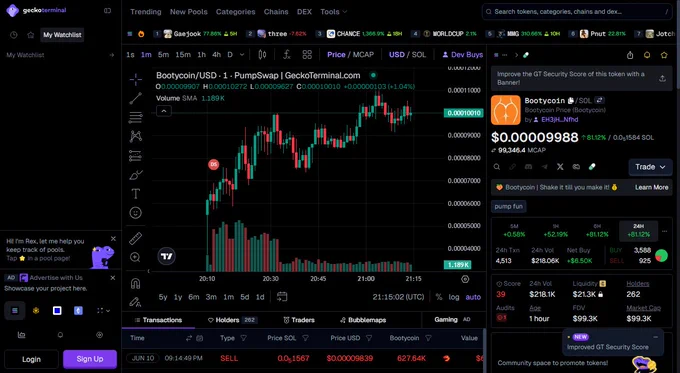Screen dimensions: 680x373
Task: Click the TradingView logo on chart
Action: point(167,256)
